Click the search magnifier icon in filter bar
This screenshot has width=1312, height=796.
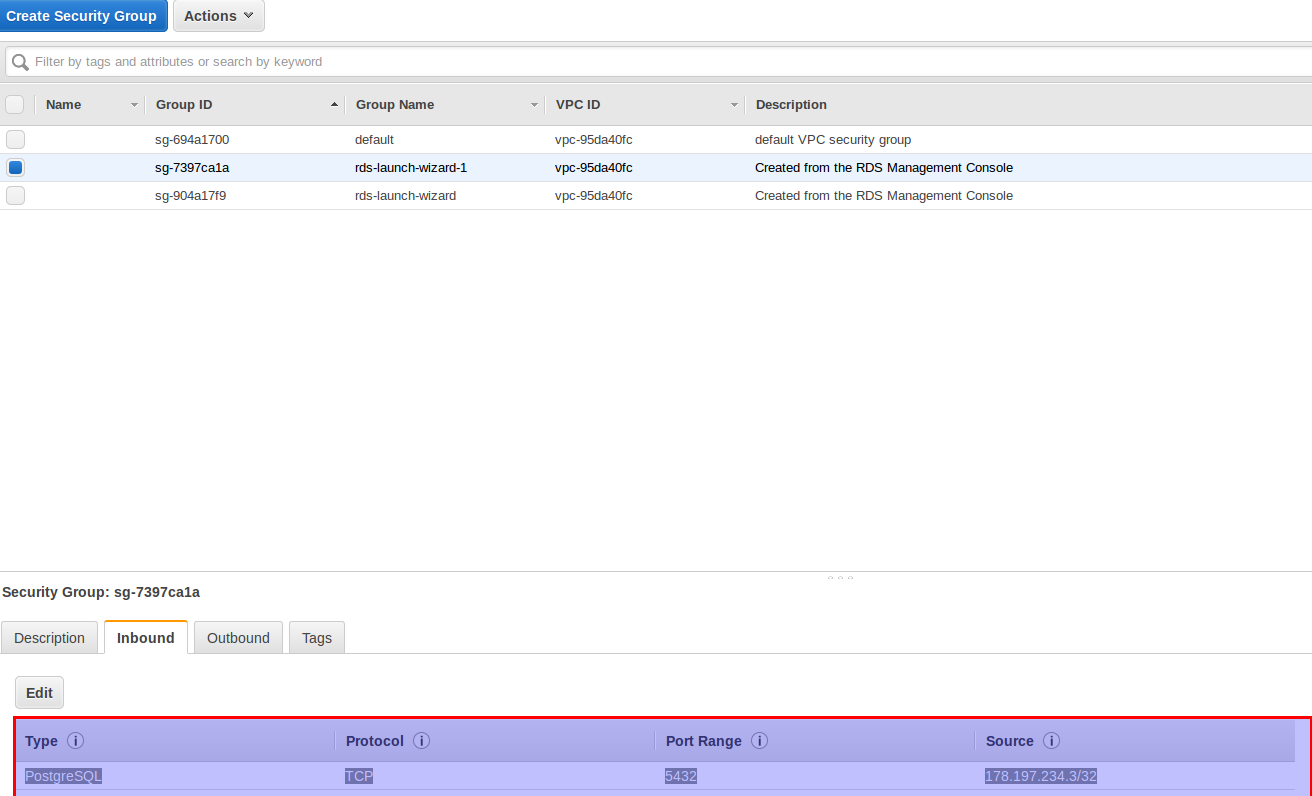tap(19, 62)
